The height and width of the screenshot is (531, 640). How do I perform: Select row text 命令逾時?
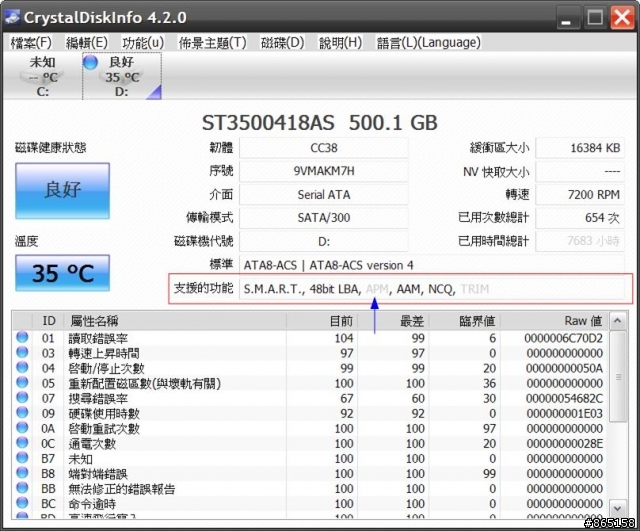92,504
